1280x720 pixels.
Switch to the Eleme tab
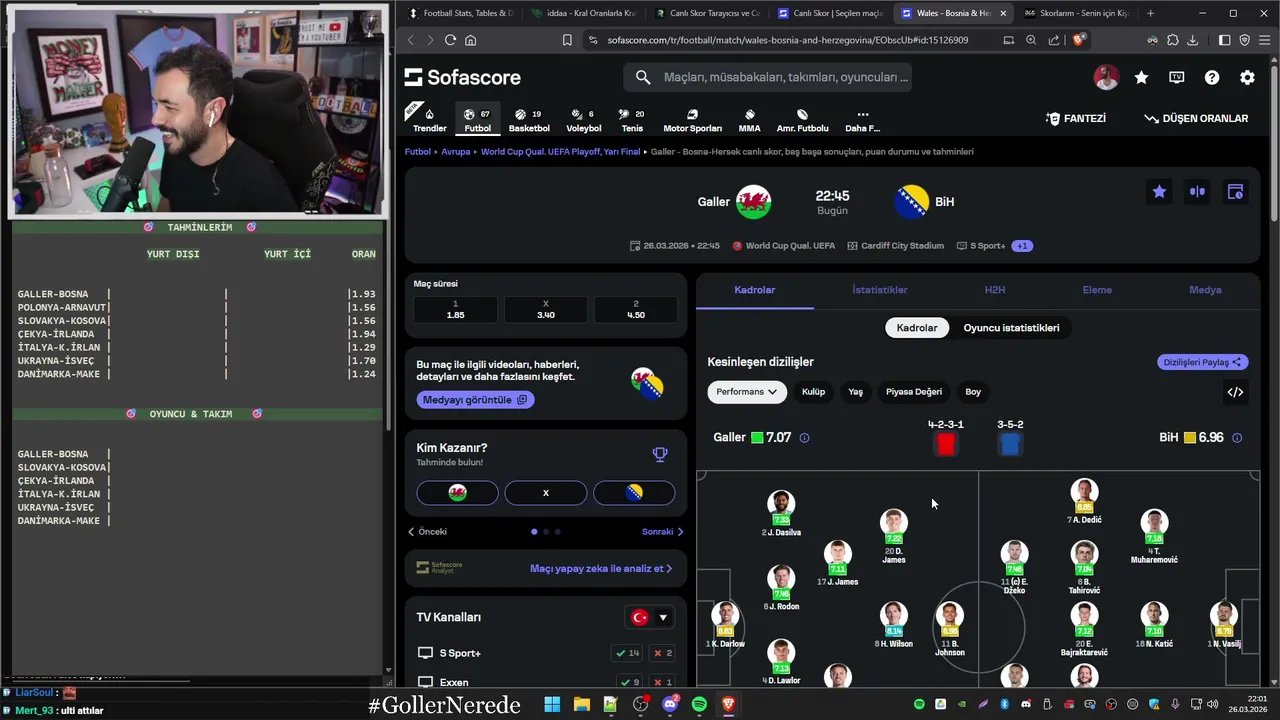tap(1097, 290)
